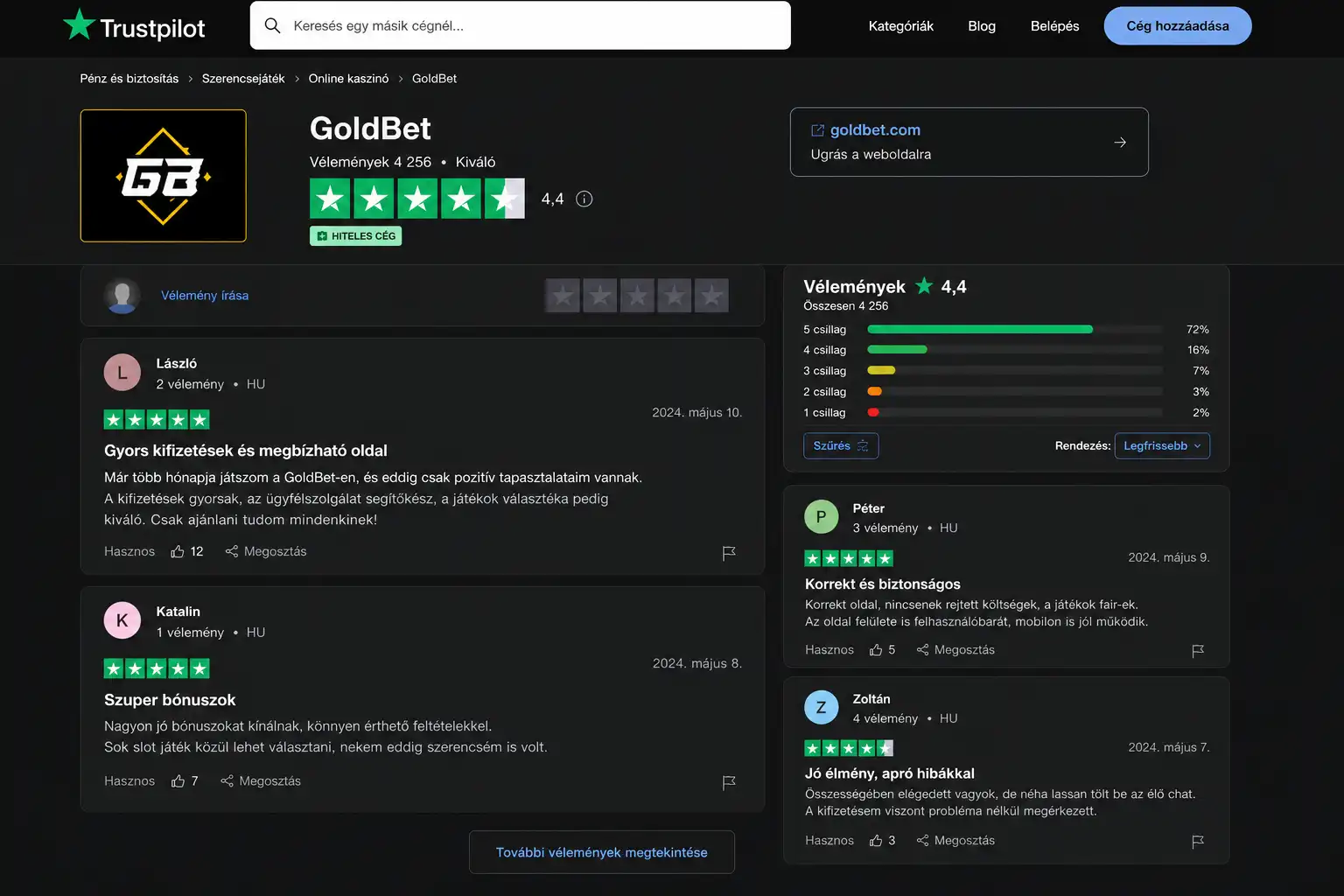Screen dimensions: 1344x896
Task: Open Péter's reviewer name link
Action: pos(869,508)
